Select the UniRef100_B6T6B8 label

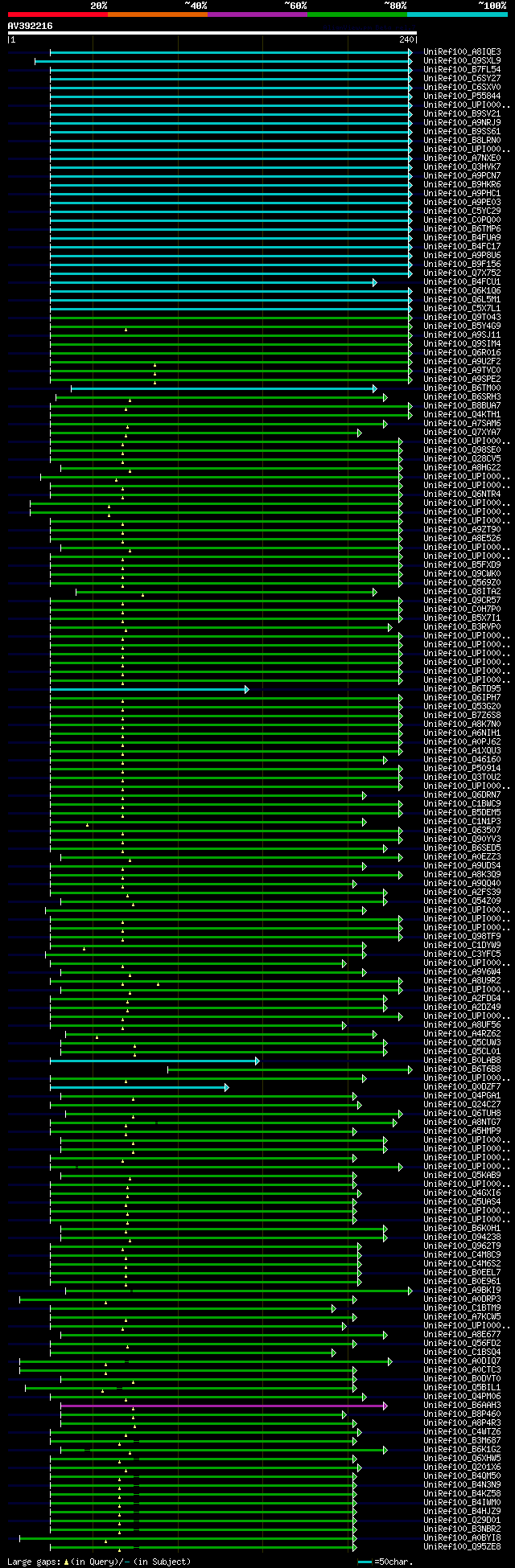[462, 1069]
